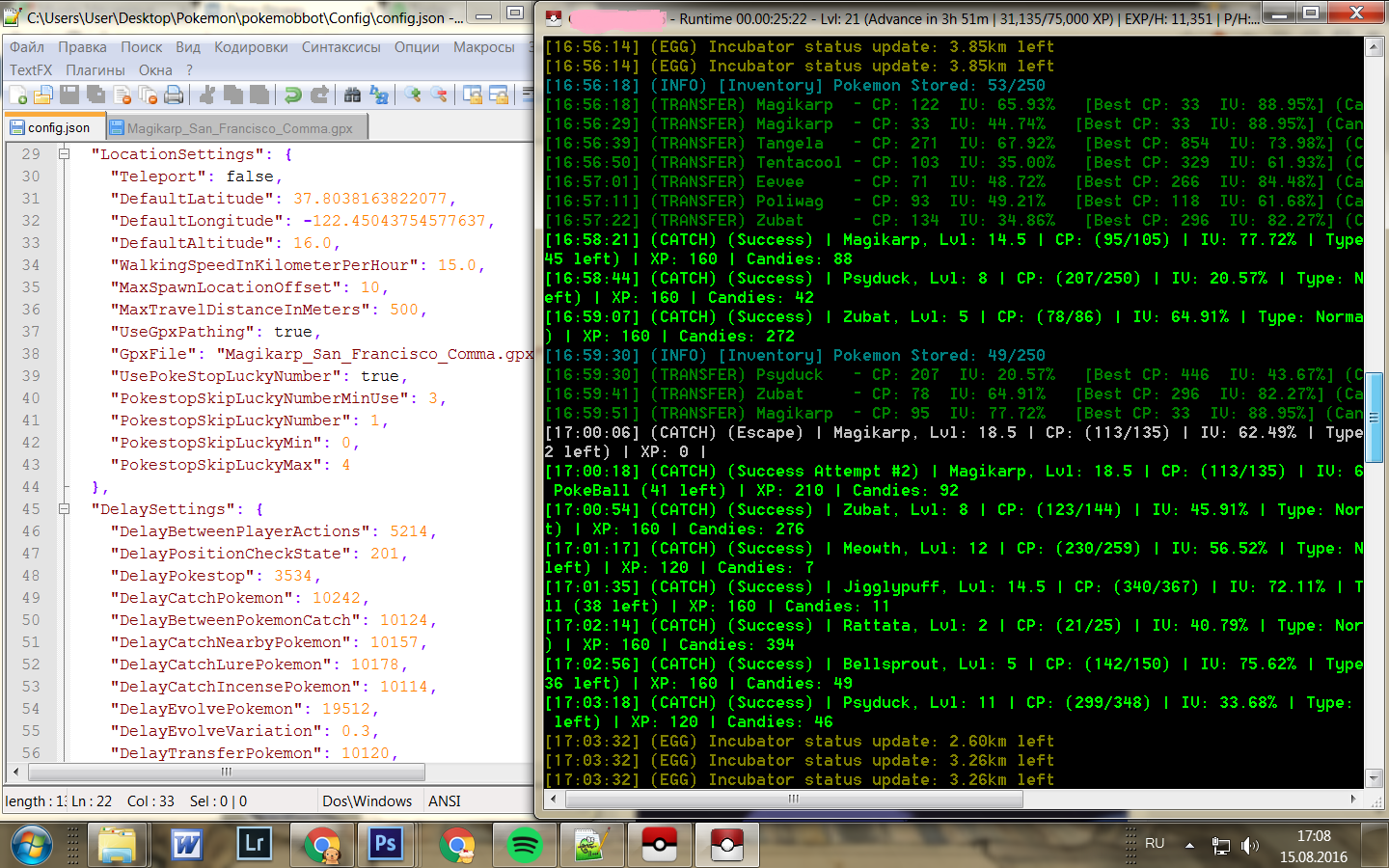Click the Copy toolbar icon

coord(232,95)
